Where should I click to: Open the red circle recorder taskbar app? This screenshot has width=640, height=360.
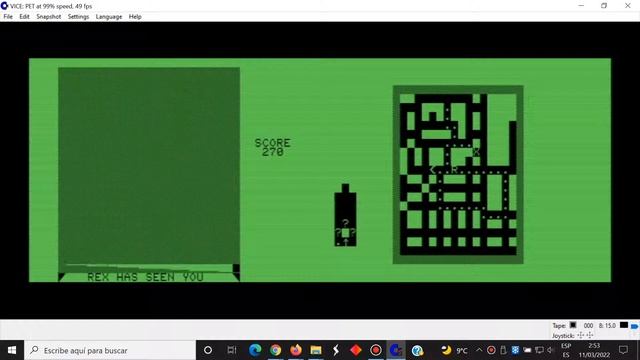(x=376, y=350)
